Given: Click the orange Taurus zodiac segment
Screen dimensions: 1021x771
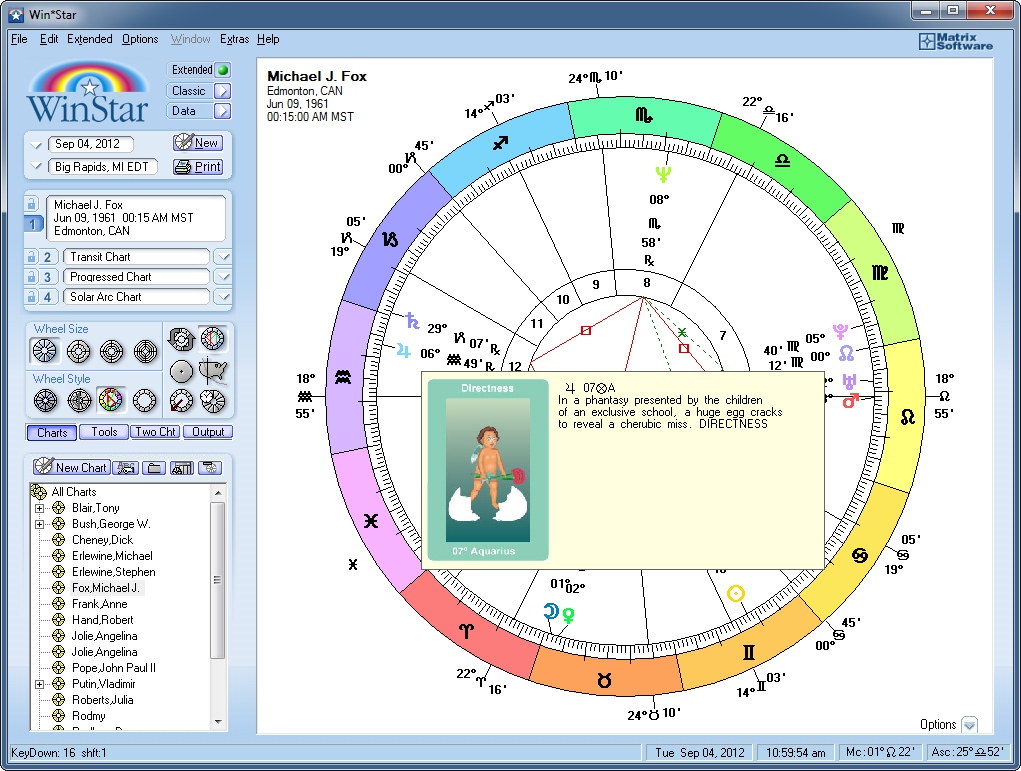Looking at the screenshot, I should (x=604, y=677).
